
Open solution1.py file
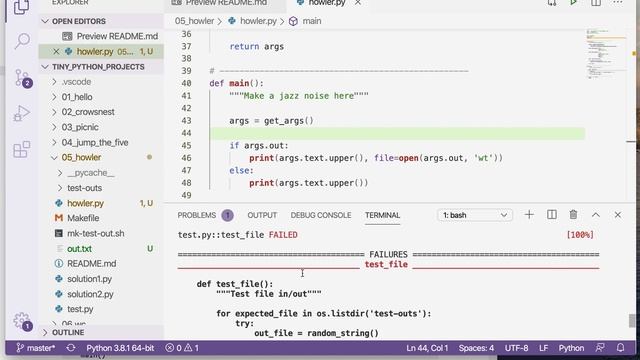(x=89, y=279)
